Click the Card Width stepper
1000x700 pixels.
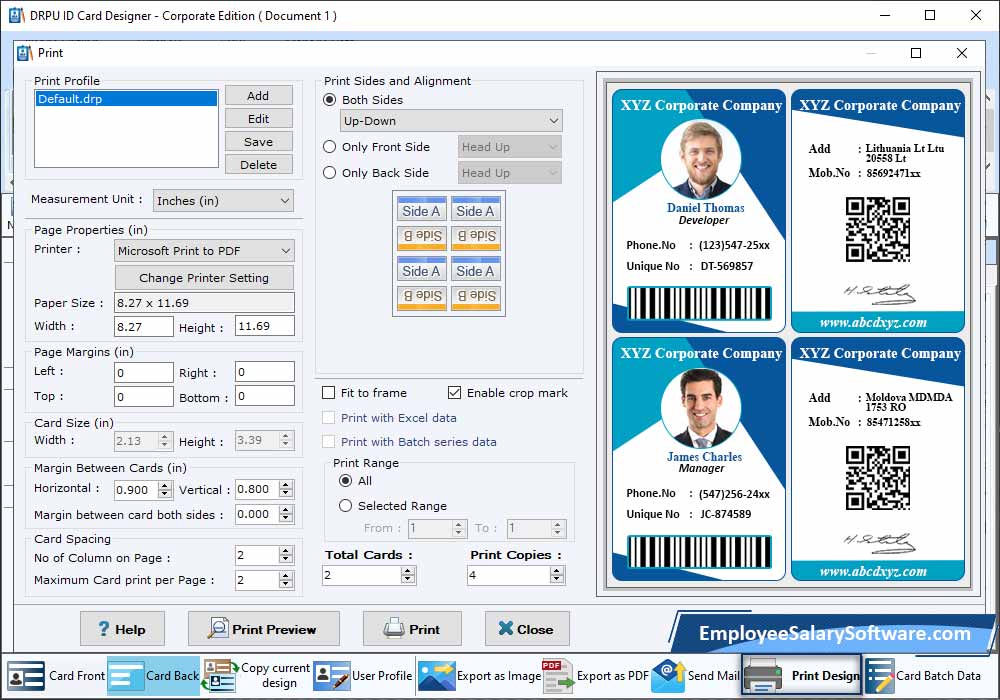click(x=164, y=441)
